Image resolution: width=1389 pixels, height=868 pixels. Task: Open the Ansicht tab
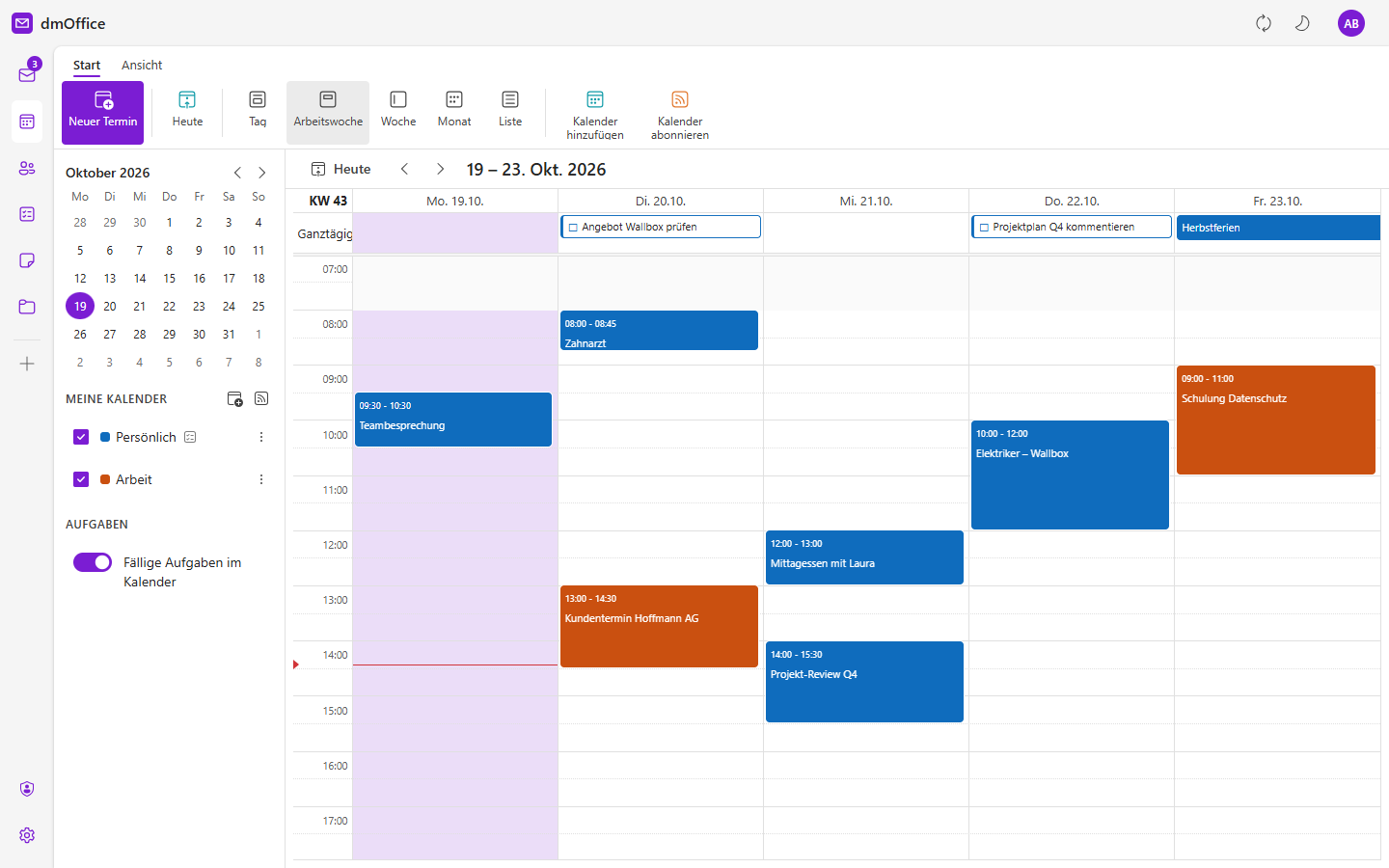pos(142,65)
